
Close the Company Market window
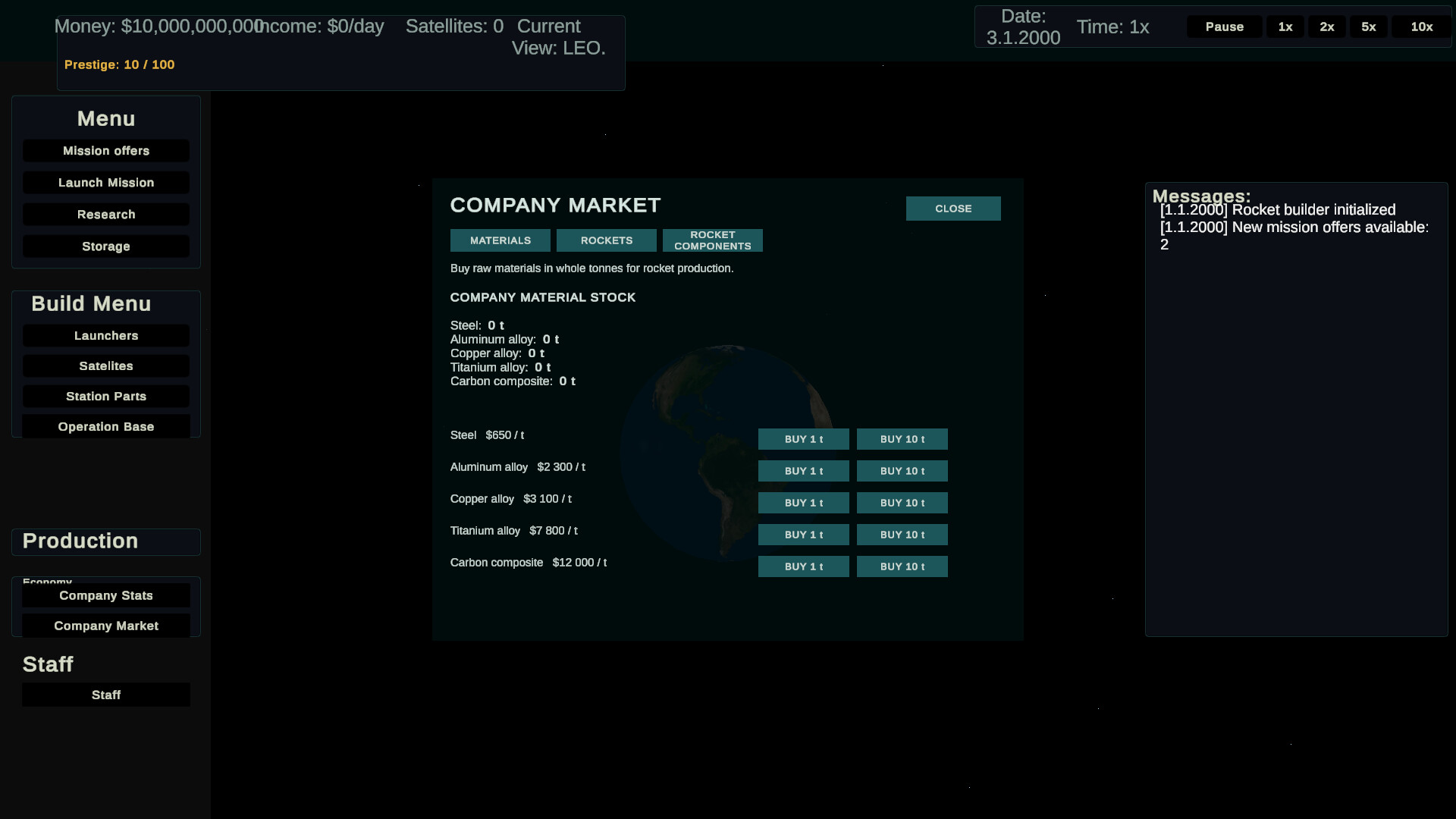click(x=953, y=209)
